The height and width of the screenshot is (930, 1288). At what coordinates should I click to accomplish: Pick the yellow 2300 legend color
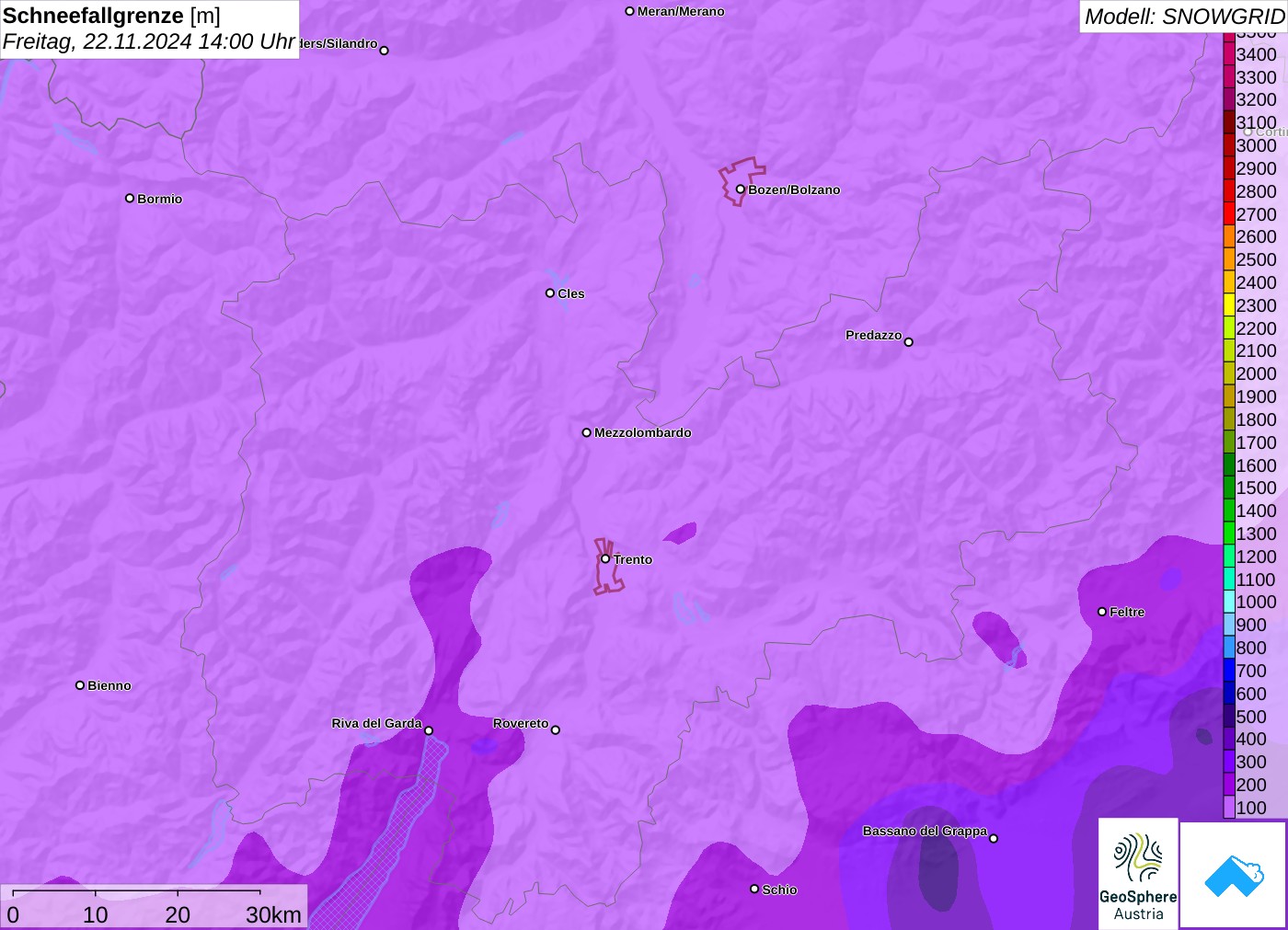[1229, 305]
